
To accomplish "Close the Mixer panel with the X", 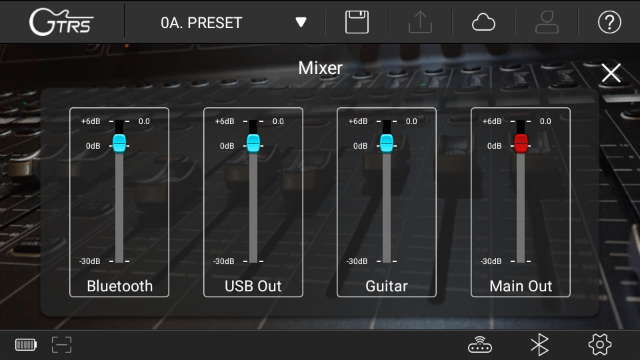I will [611, 73].
